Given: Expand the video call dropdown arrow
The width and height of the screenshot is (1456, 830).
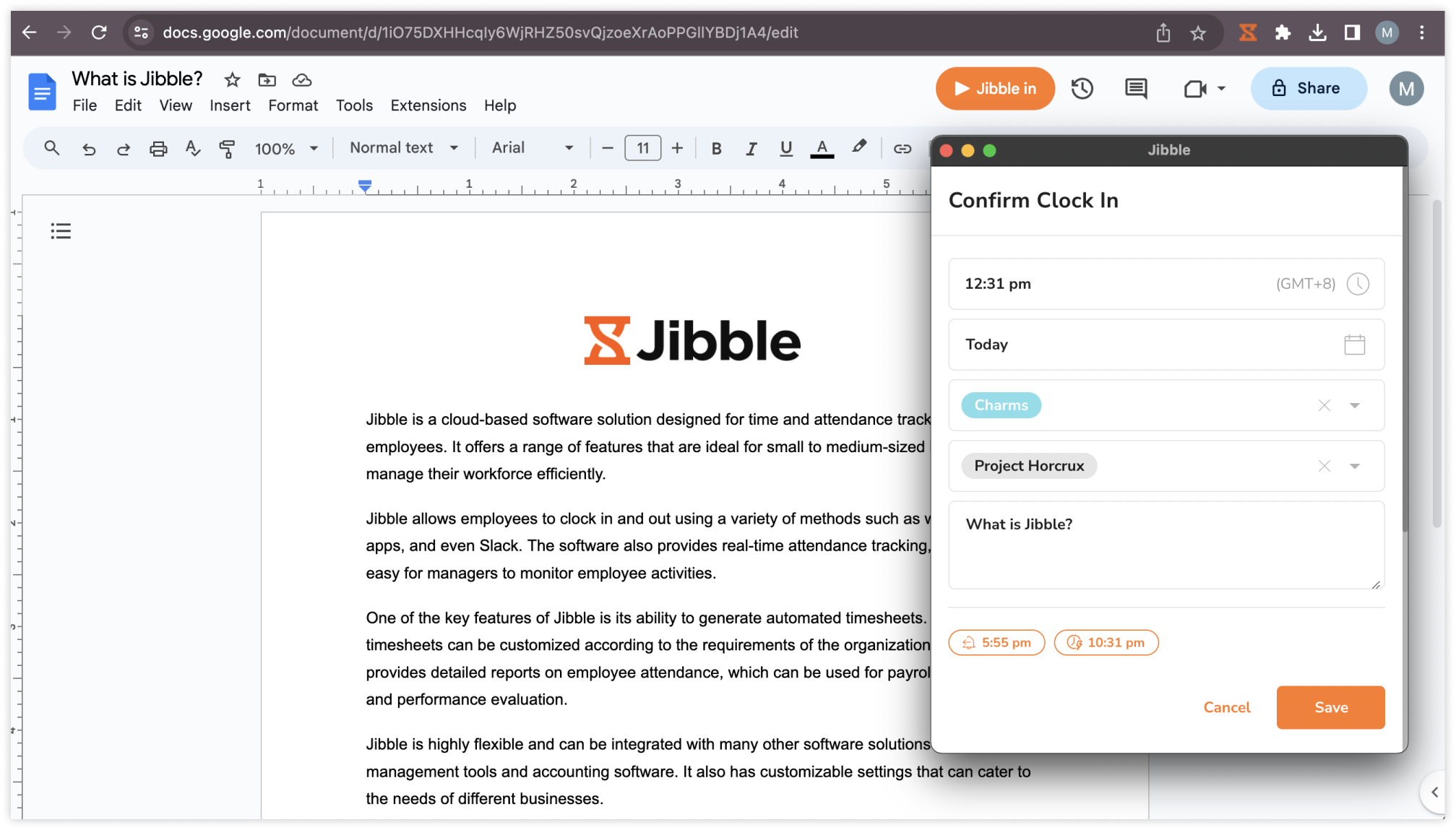Looking at the screenshot, I should click(1221, 88).
